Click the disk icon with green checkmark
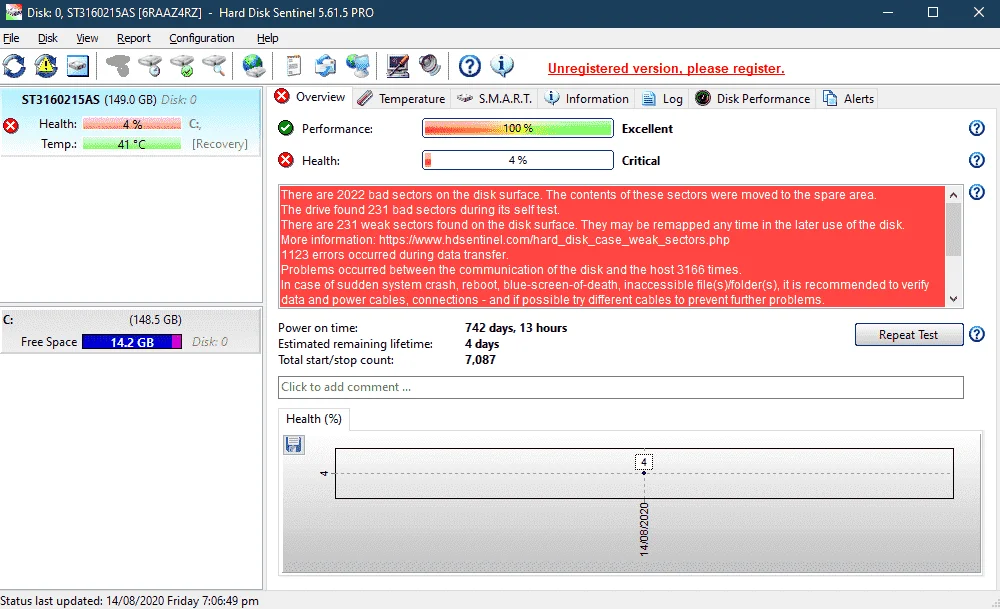Viewport: 1000px width, 609px height. (182, 66)
